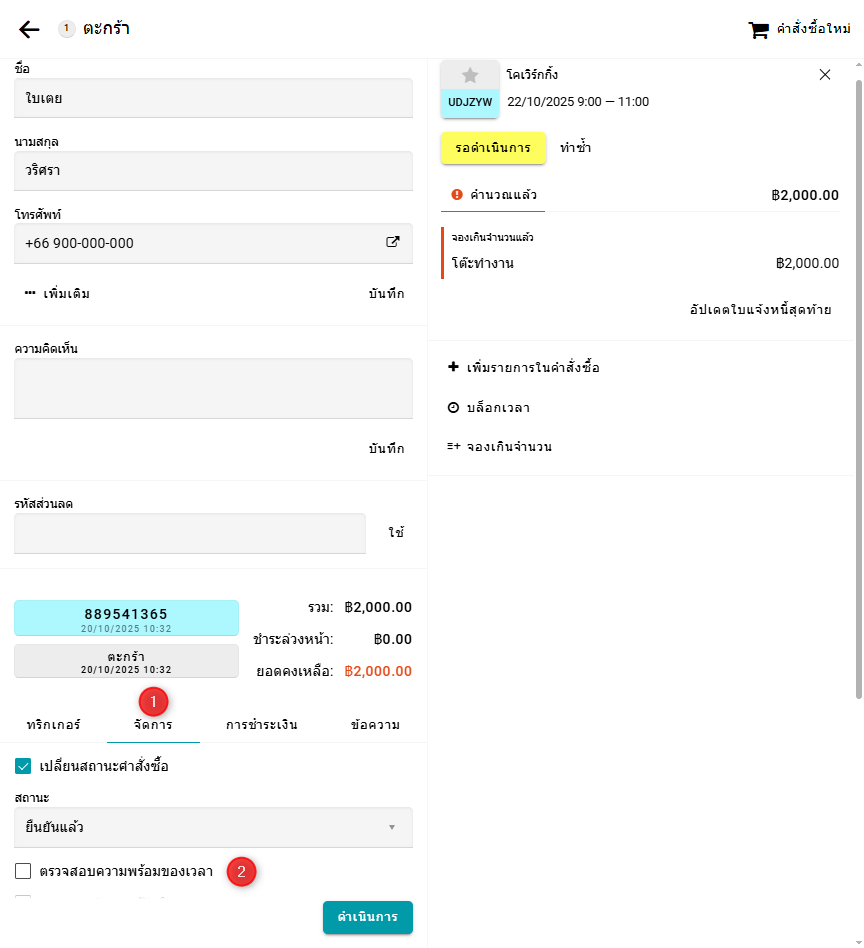Switch to the การชำระเงิน tab
864x948 pixels.
tap(261, 725)
